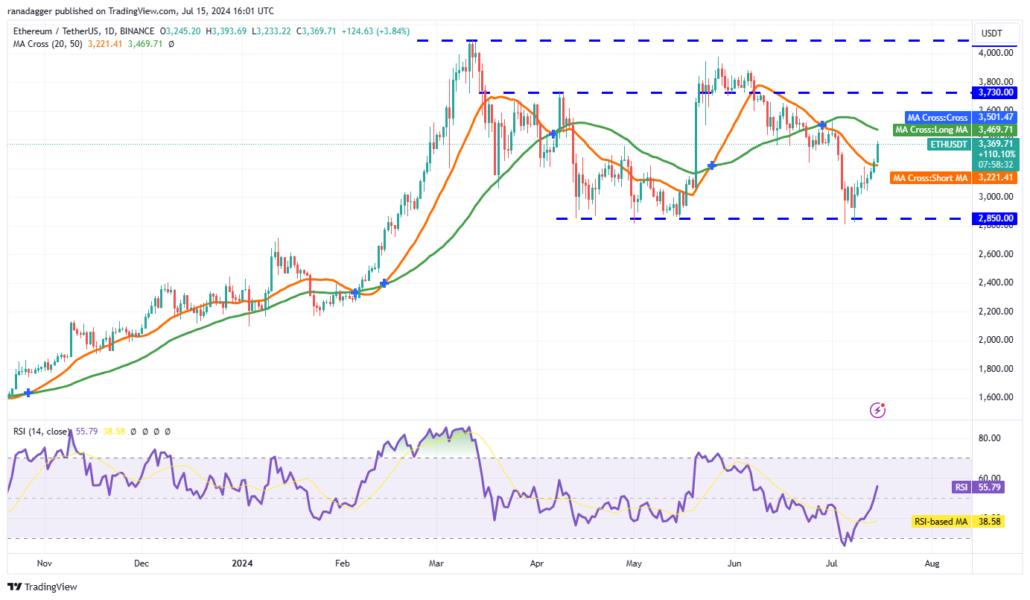The image size is (1030, 600).
Task: Select the RSI (14, close) indicator legend
Action: click(x=41, y=432)
